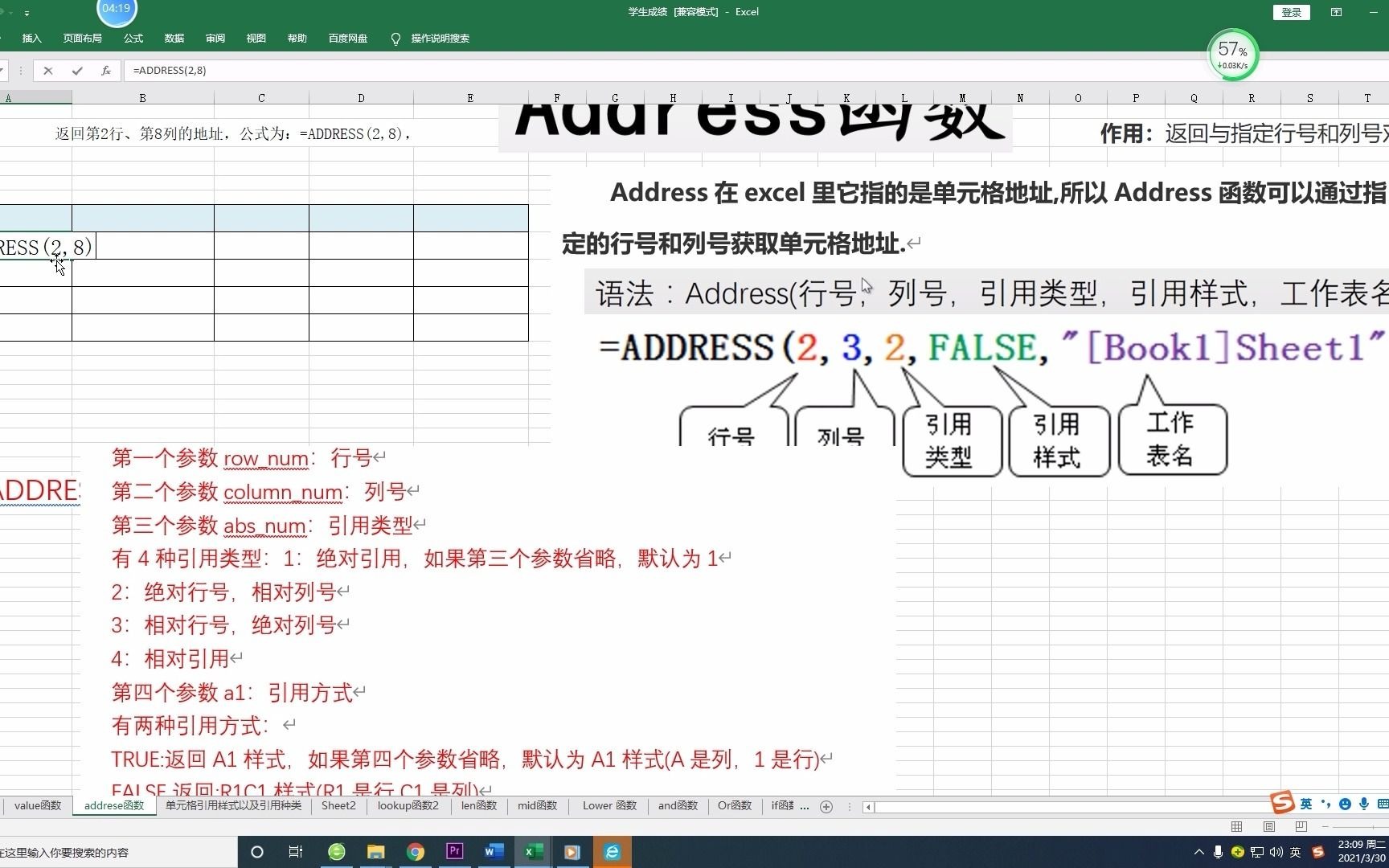This screenshot has width=1389, height=868.
Task: Switch the input method language toggle 英
Action: (x=1307, y=804)
